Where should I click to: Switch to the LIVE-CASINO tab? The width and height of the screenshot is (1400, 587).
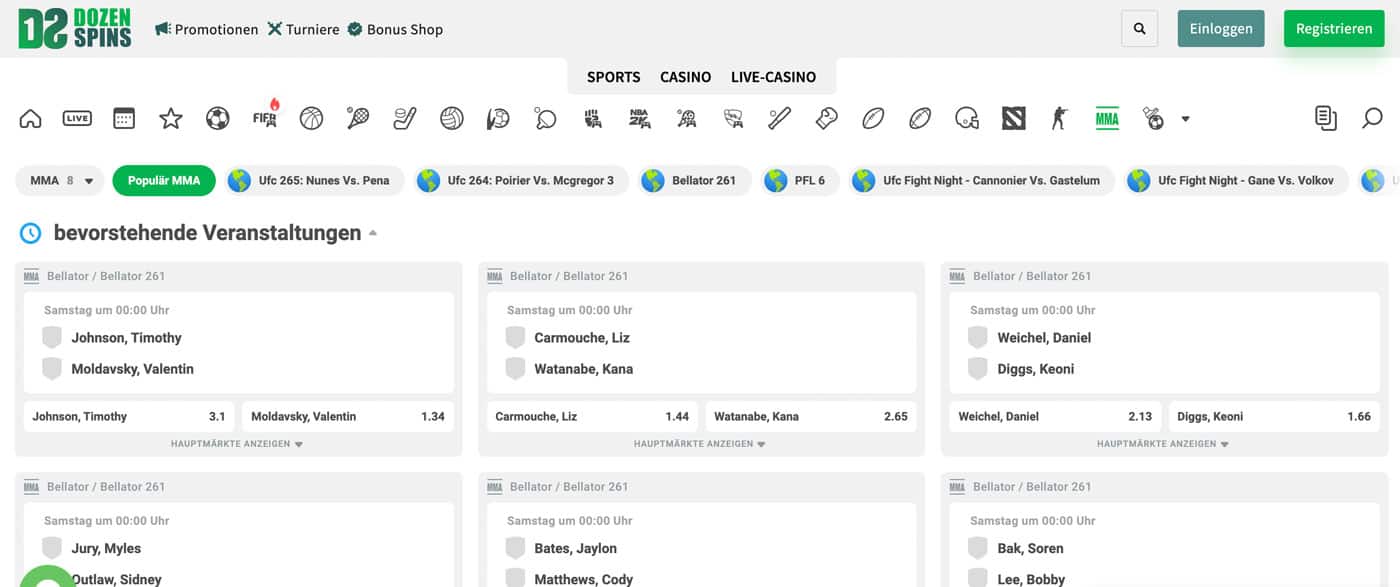click(774, 77)
